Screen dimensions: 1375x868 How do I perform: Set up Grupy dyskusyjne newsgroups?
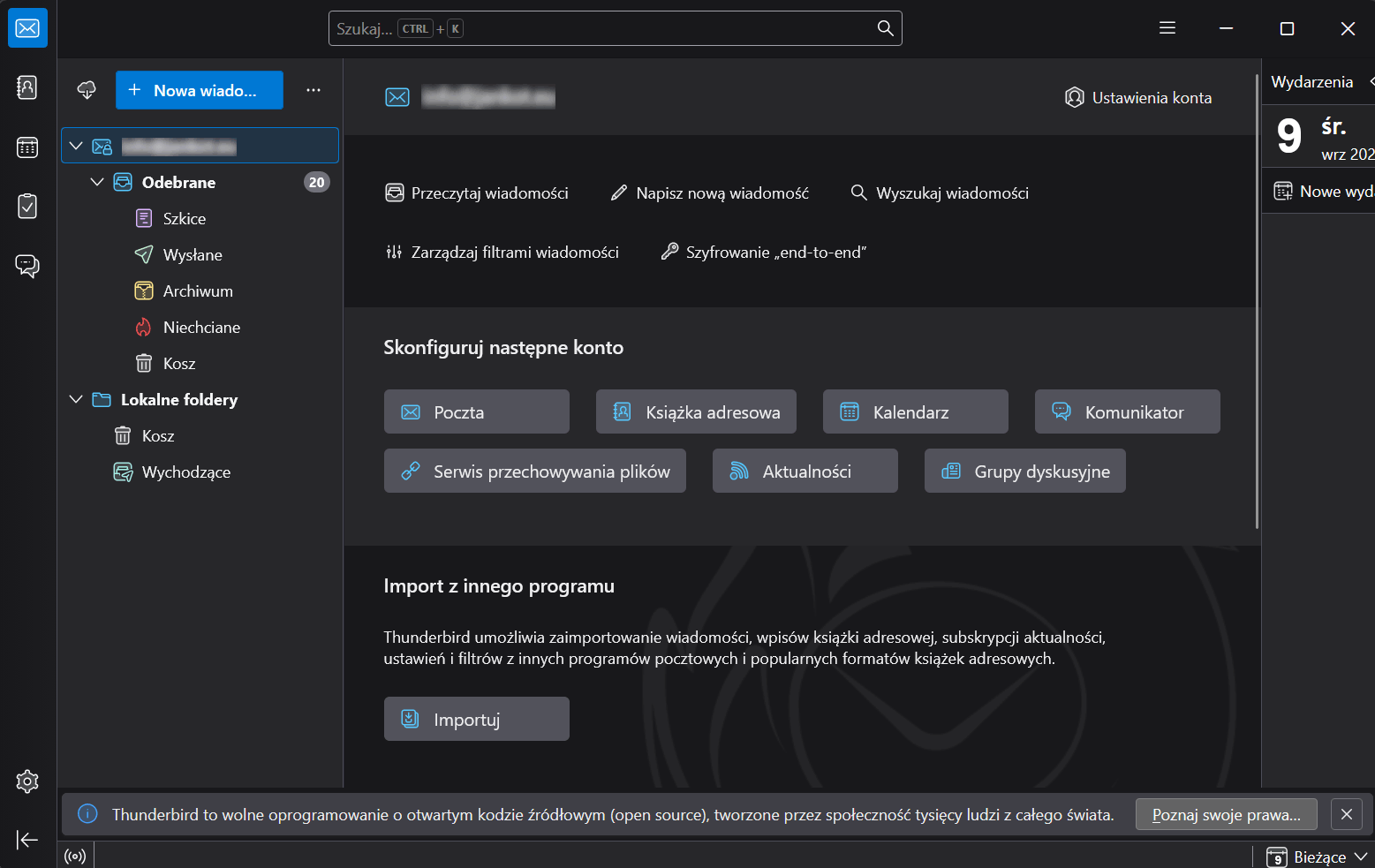(x=1025, y=471)
